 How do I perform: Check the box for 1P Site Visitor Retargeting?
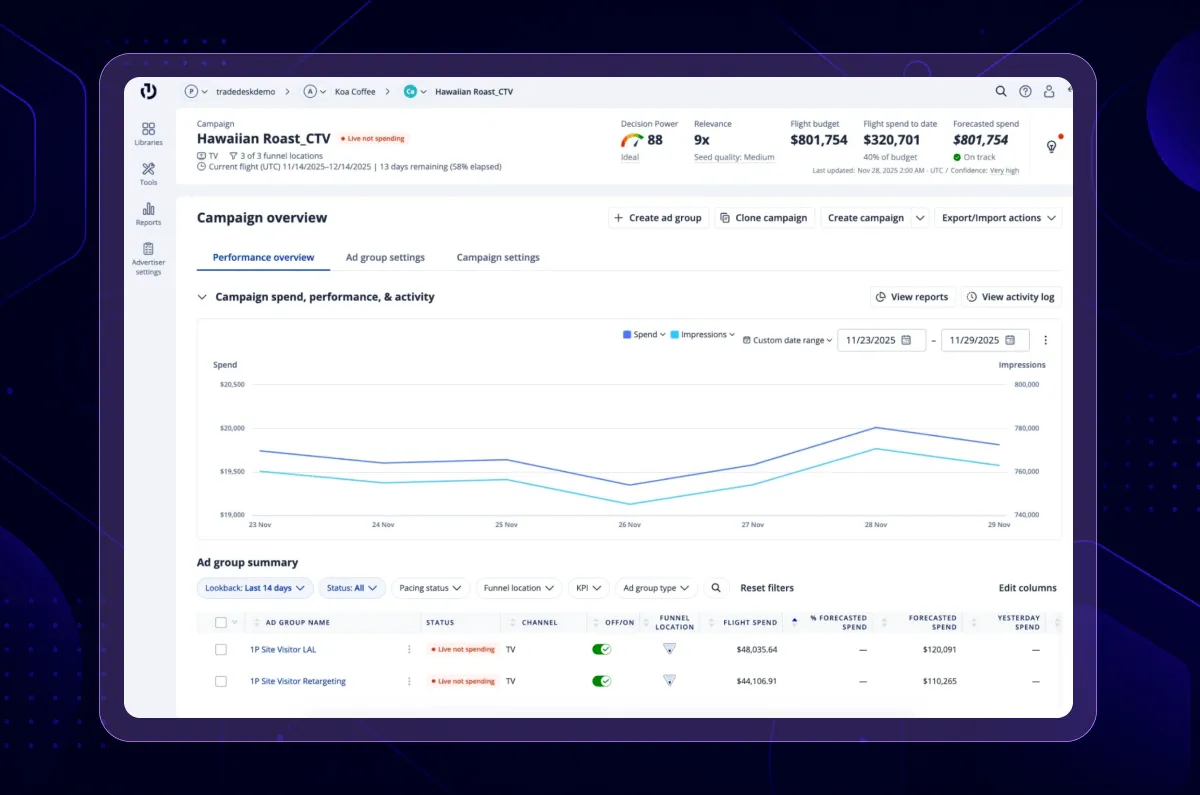click(x=221, y=681)
